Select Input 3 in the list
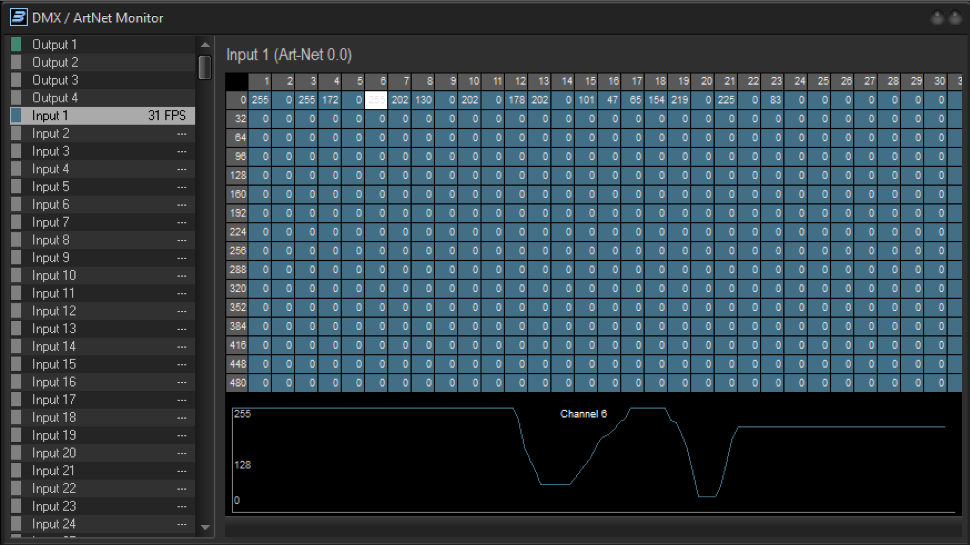 tap(103, 152)
